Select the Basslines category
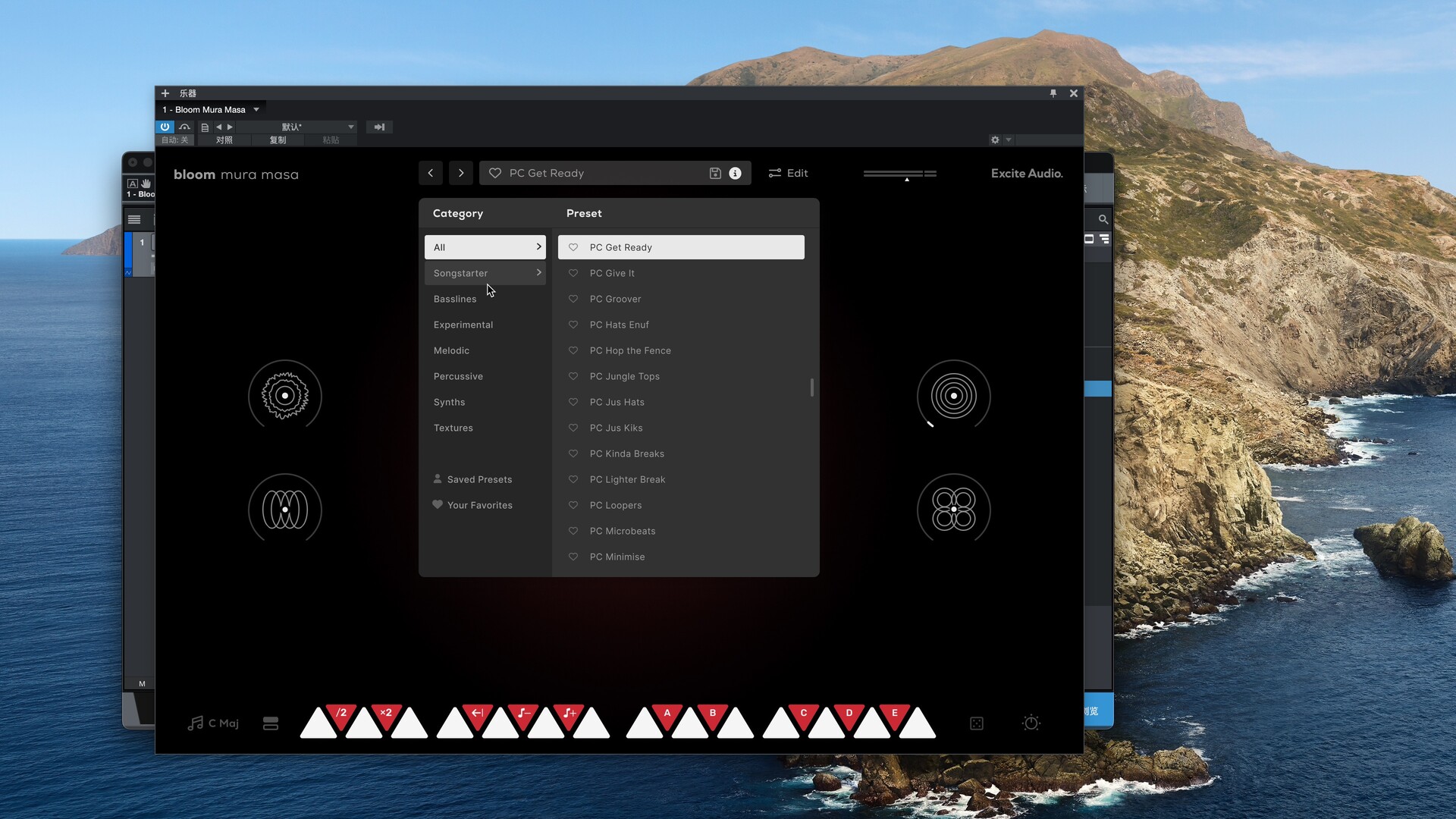The width and height of the screenshot is (1456, 819). [455, 299]
